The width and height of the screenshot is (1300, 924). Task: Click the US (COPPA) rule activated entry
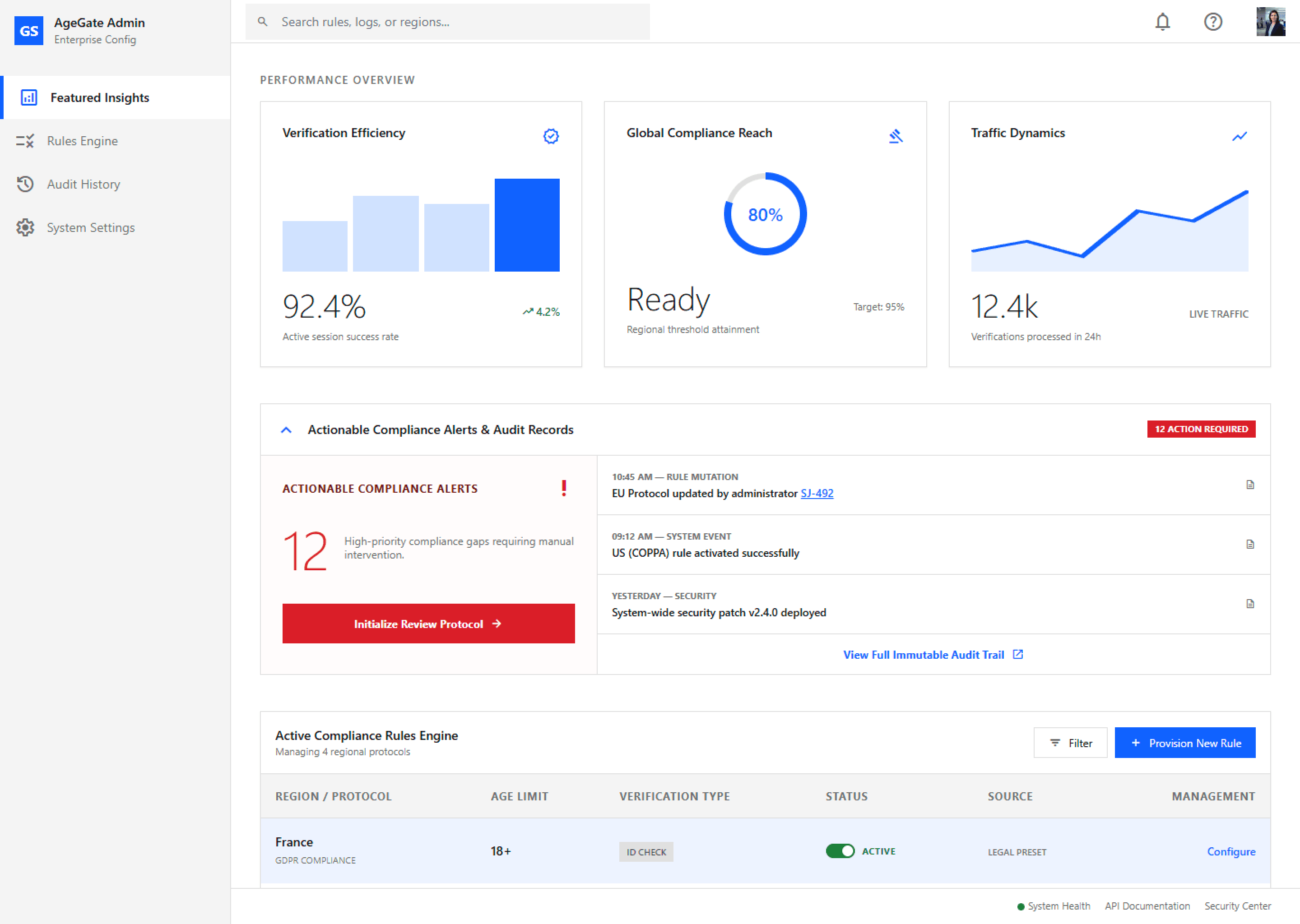click(933, 545)
